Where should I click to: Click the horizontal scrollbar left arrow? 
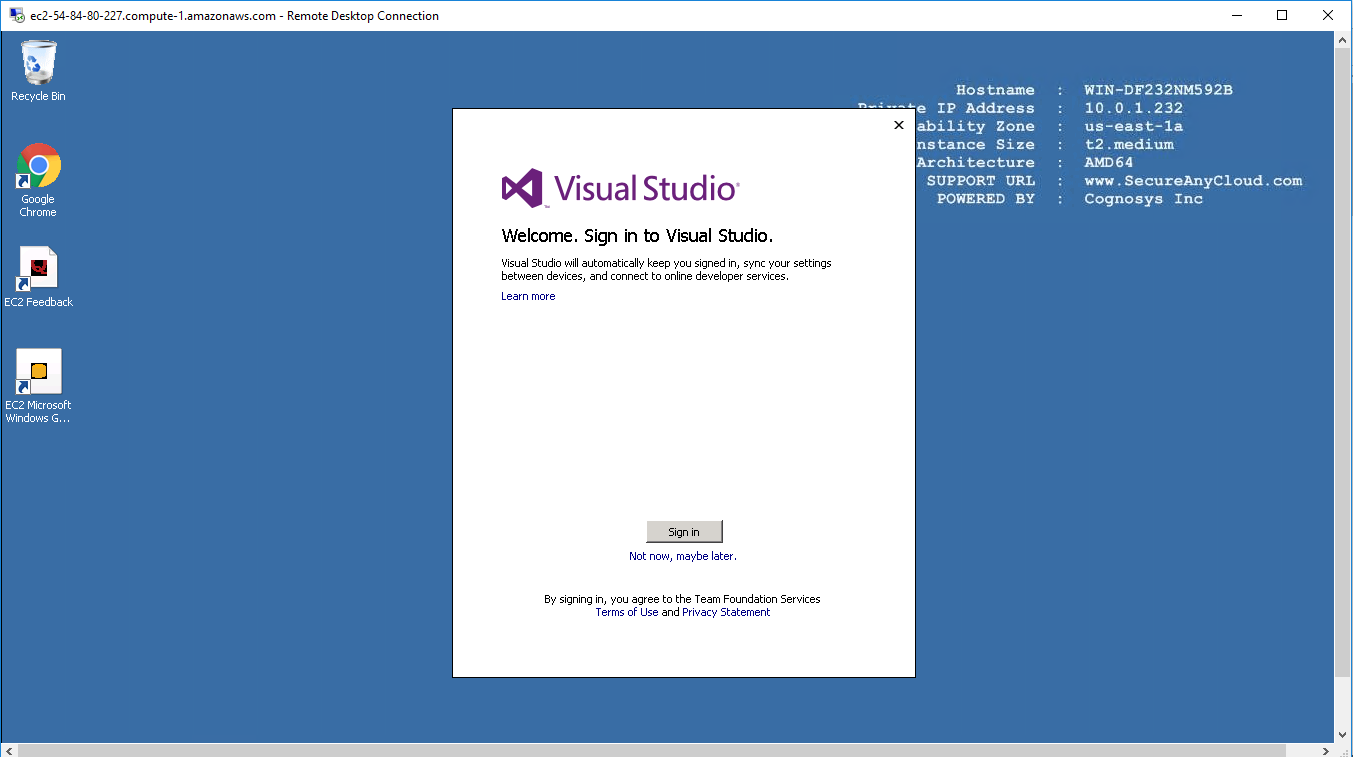[x=8, y=750]
